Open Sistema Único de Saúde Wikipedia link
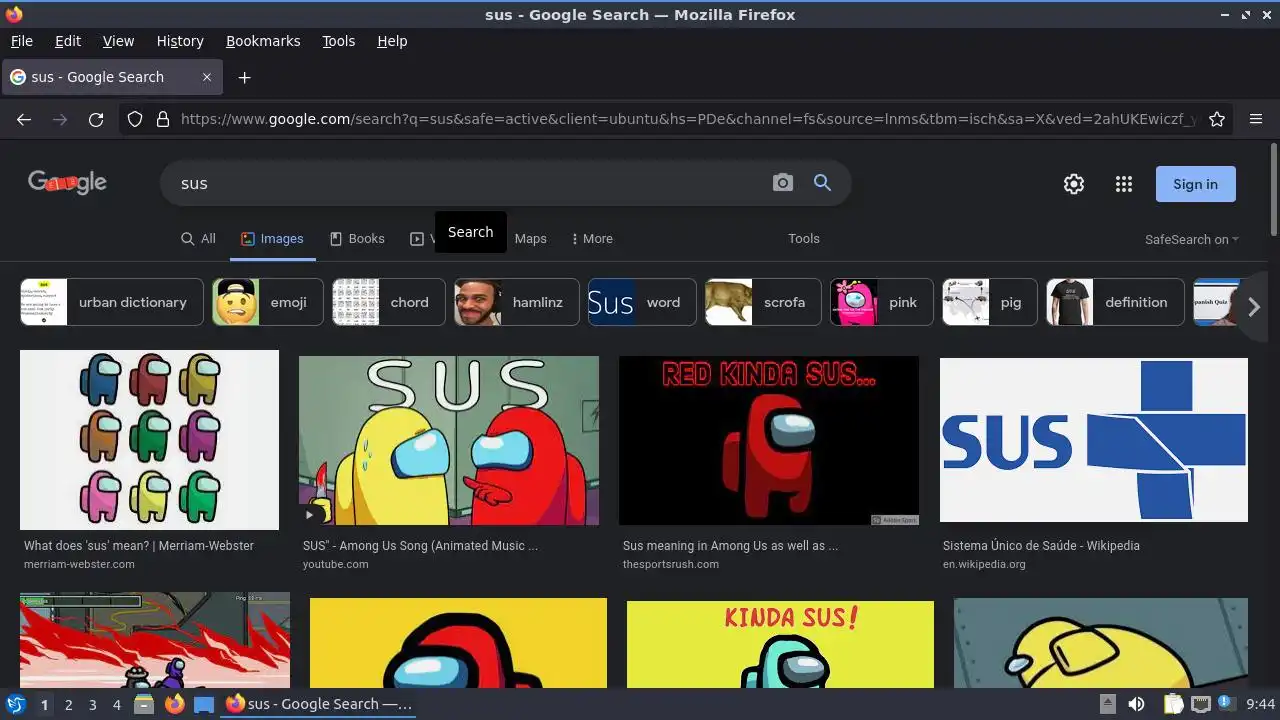Screen dimensions: 1280x720 click(1041, 546)
